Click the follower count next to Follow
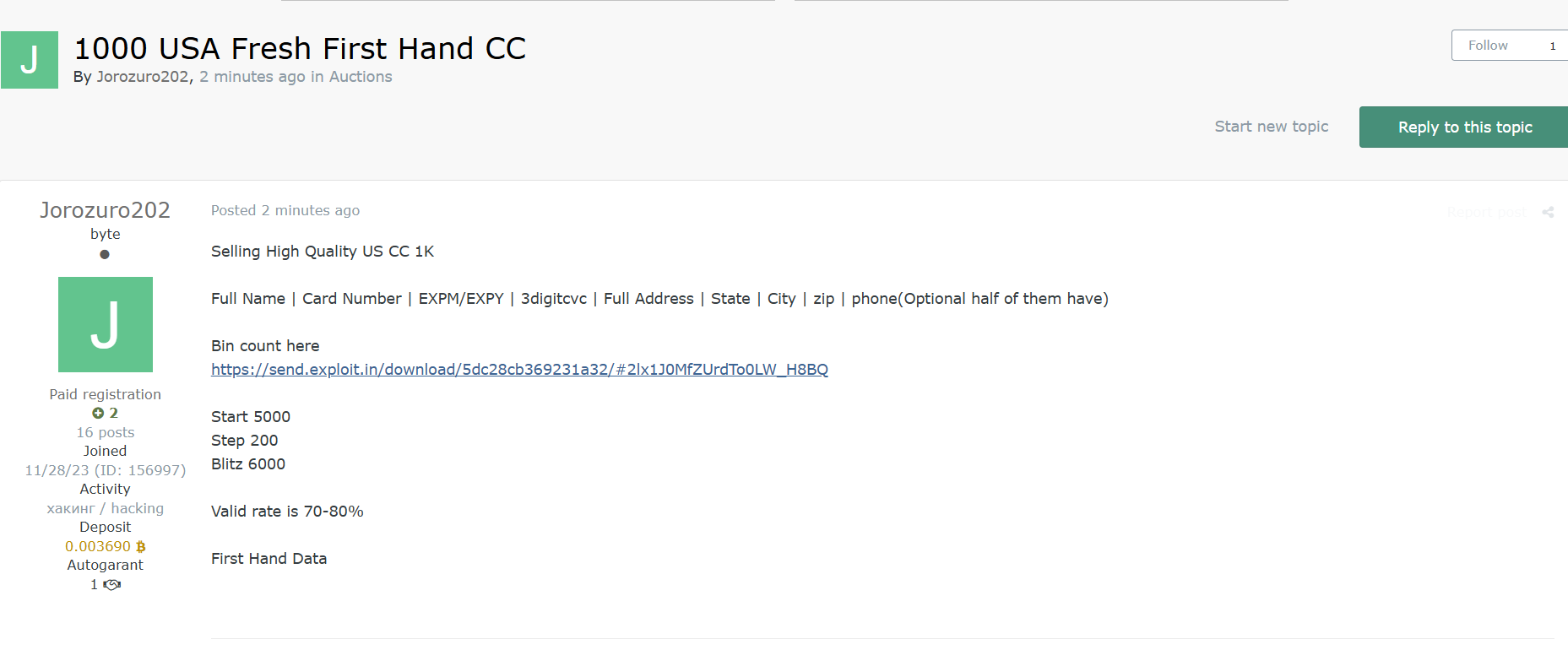Screen dimensions: 1568x650 [x=1552, y=46]
